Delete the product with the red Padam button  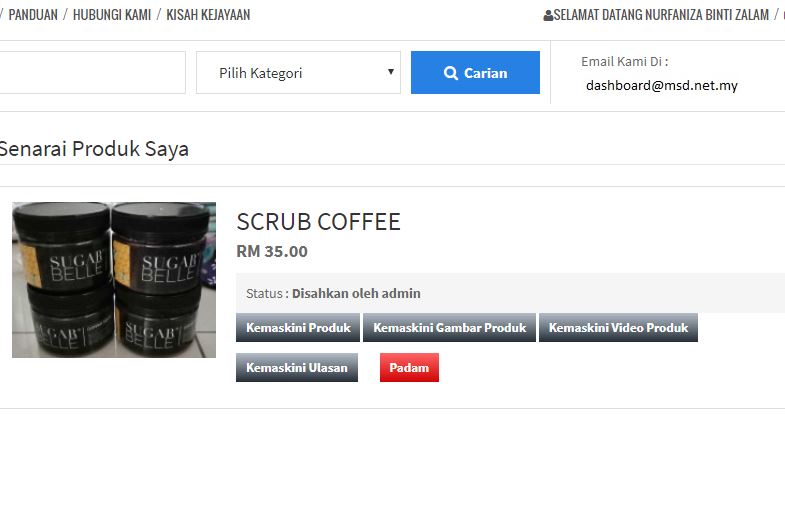[409, 368]
